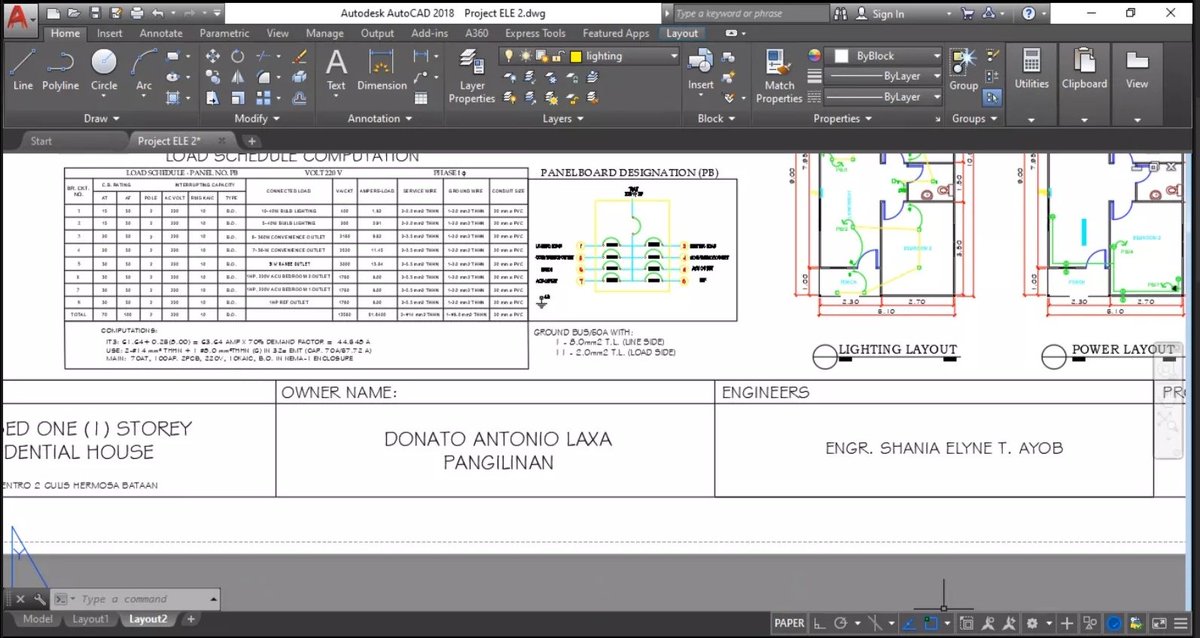Toggle Object Snap in status bar
Screen dimensions: 1200x638
(932, 623)
